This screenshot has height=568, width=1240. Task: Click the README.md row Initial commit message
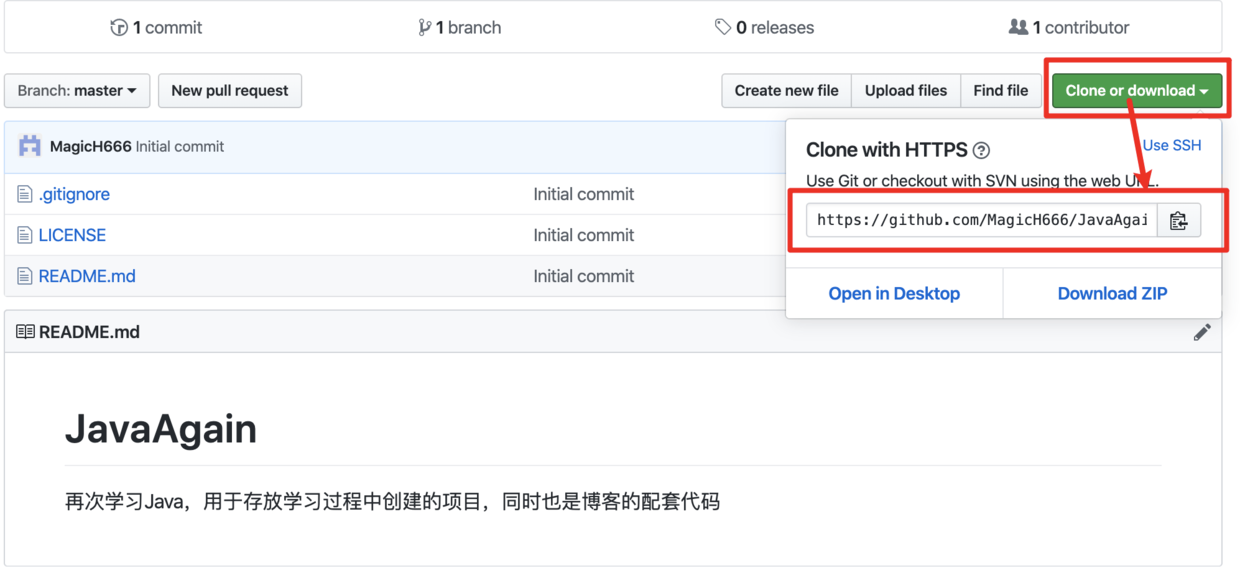click(584, 276)
